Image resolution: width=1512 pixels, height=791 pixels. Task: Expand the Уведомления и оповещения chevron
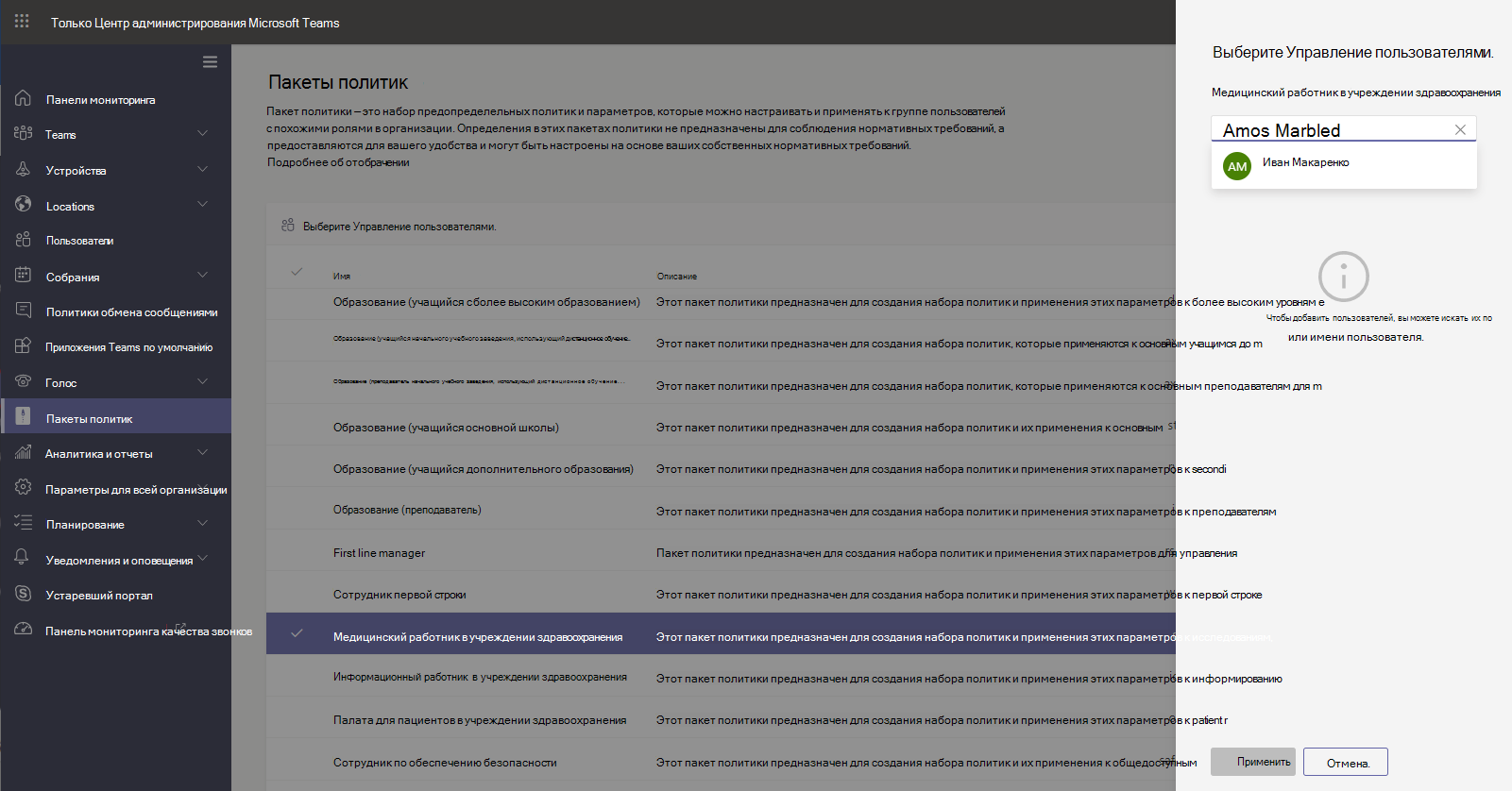click(202, 558)
